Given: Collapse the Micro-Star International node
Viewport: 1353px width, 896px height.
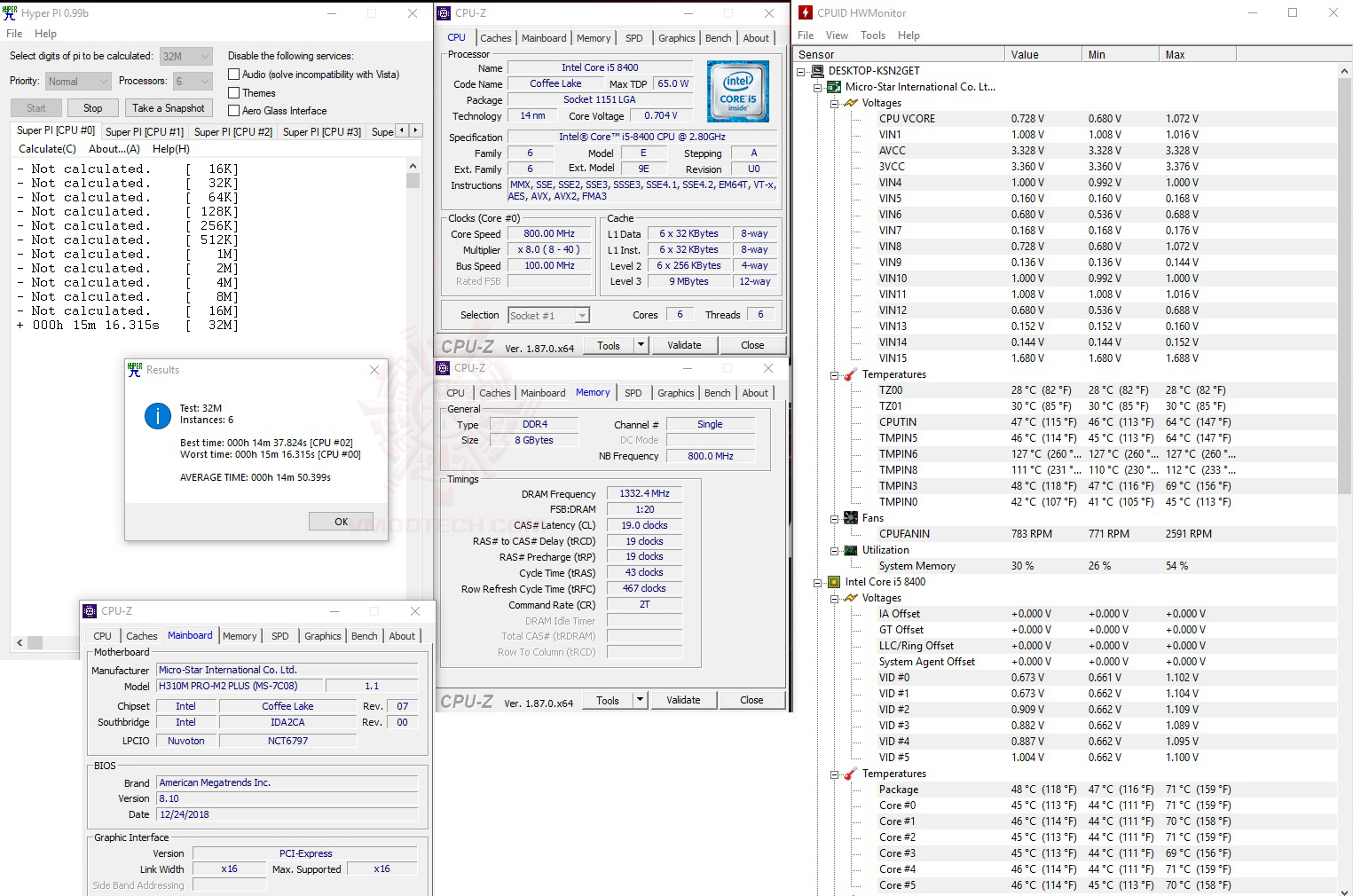Looking at the screenshot, I should tap(818, 87).
